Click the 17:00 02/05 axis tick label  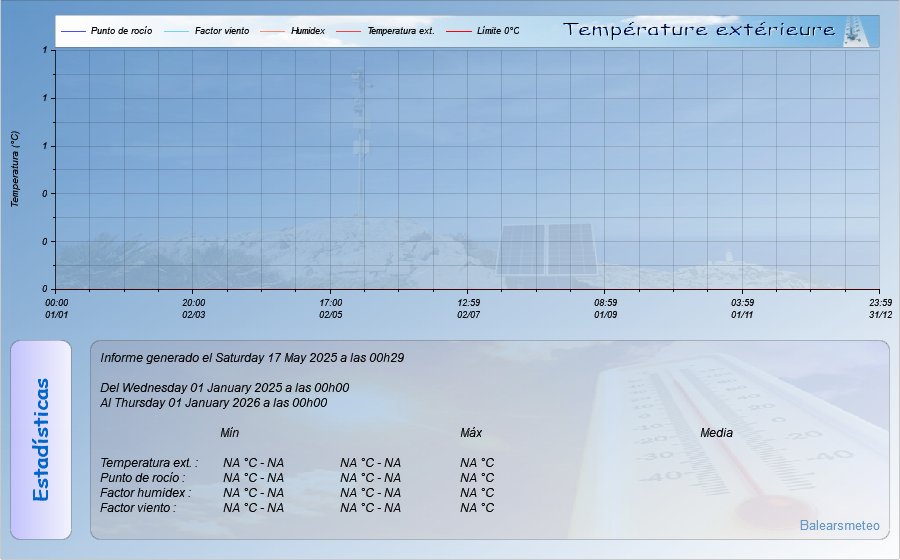coord(331,309)
